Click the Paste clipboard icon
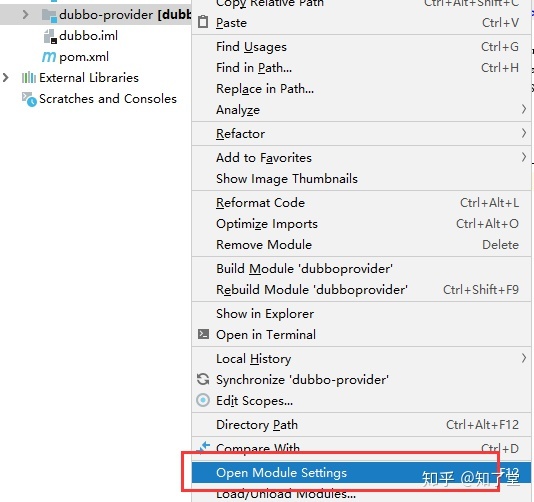This screenshot has width=534, height=502. pos(203,22)
